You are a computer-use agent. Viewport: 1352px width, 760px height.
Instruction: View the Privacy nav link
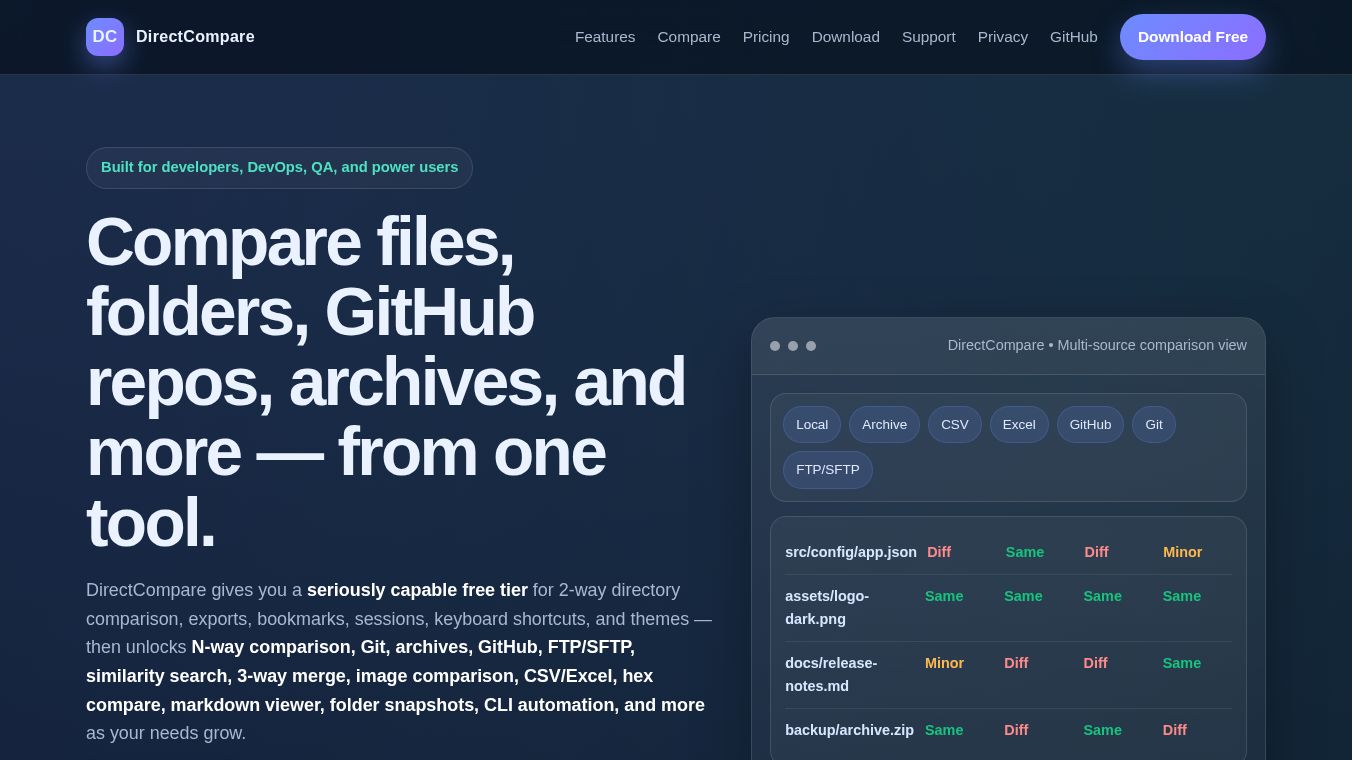[1003, 37]
